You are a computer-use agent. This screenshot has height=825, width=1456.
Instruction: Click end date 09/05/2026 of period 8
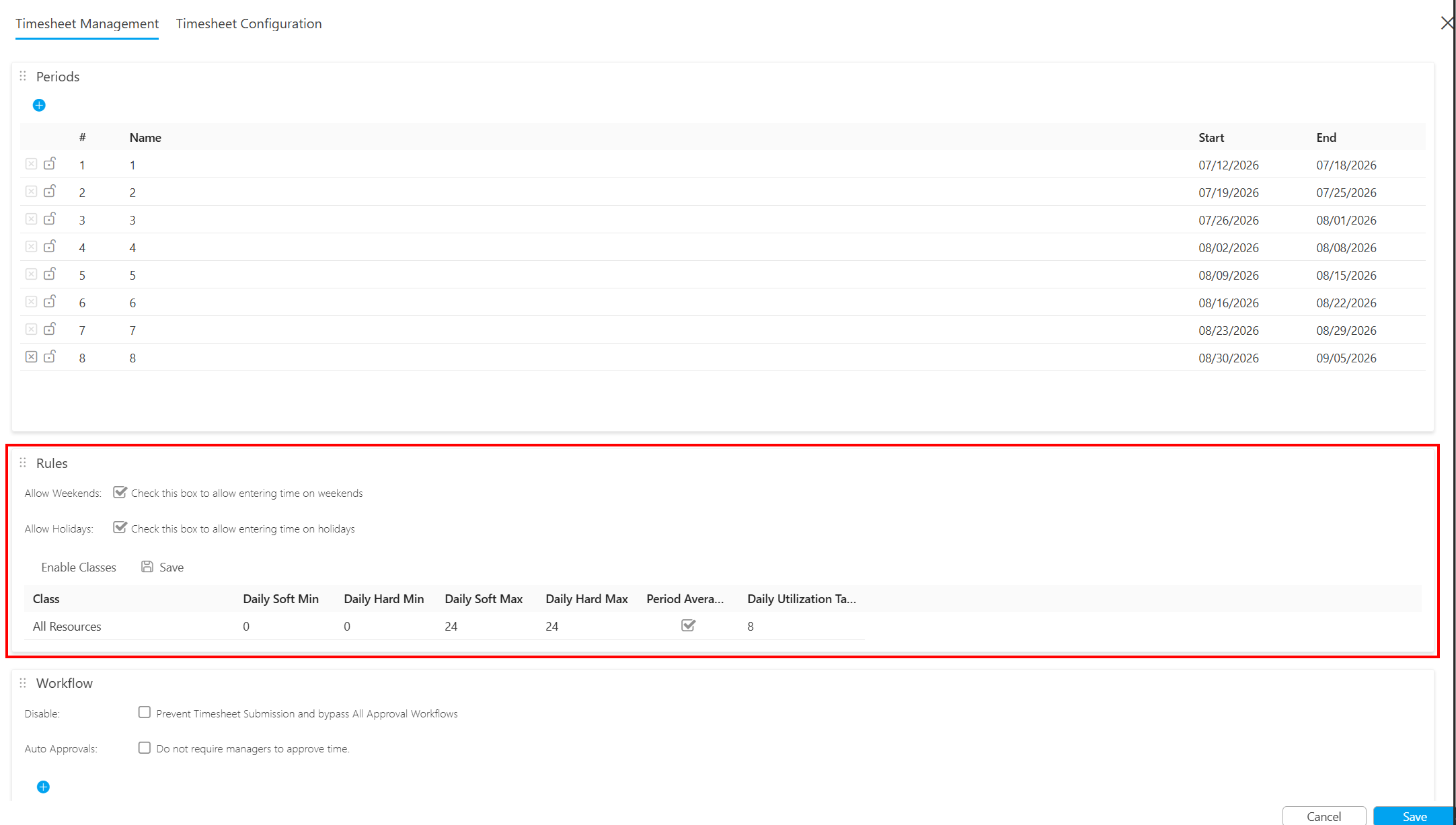[1346, 358]
